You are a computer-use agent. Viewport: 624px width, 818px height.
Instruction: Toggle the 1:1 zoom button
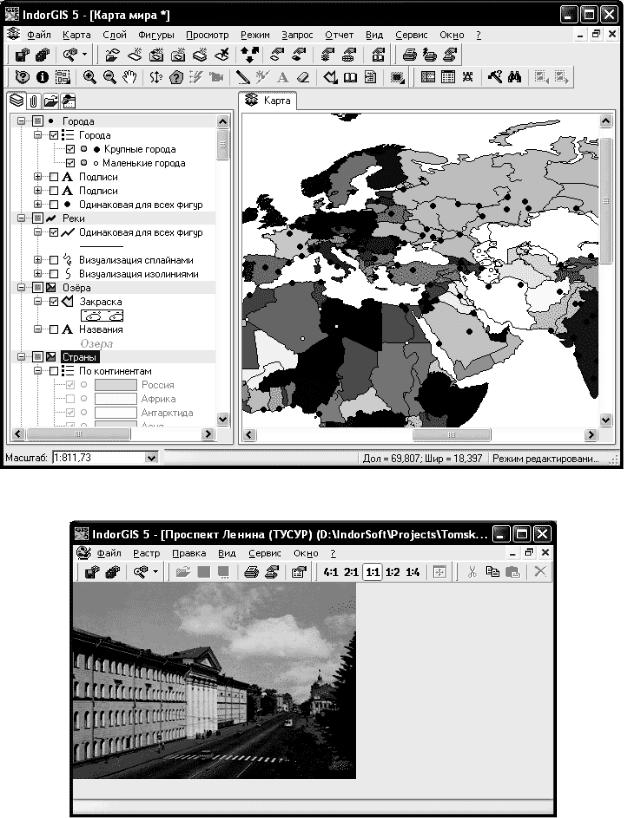coord(372,572)
